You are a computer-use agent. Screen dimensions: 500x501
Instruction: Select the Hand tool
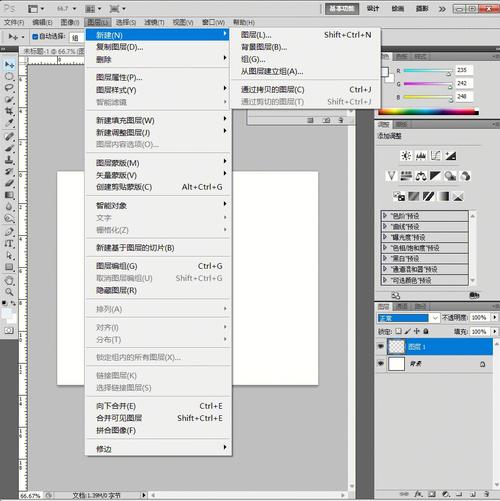pos(9,280)
